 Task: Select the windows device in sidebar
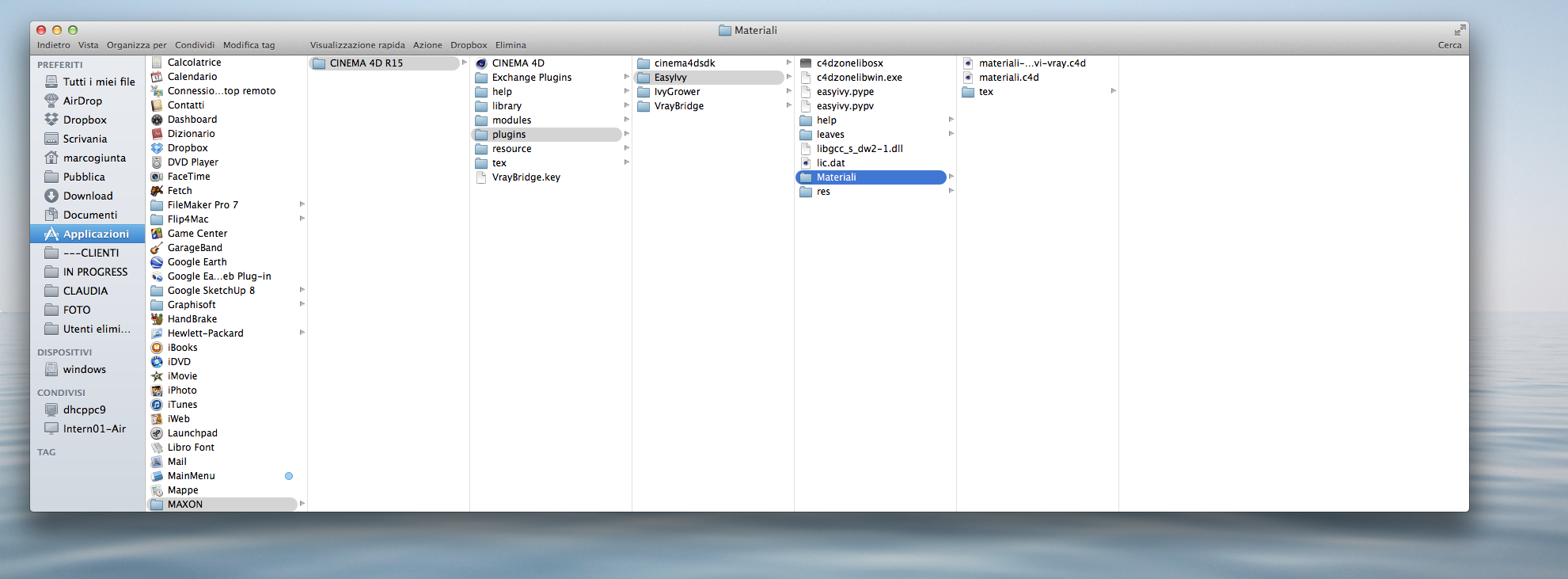(x=75, y=369)
